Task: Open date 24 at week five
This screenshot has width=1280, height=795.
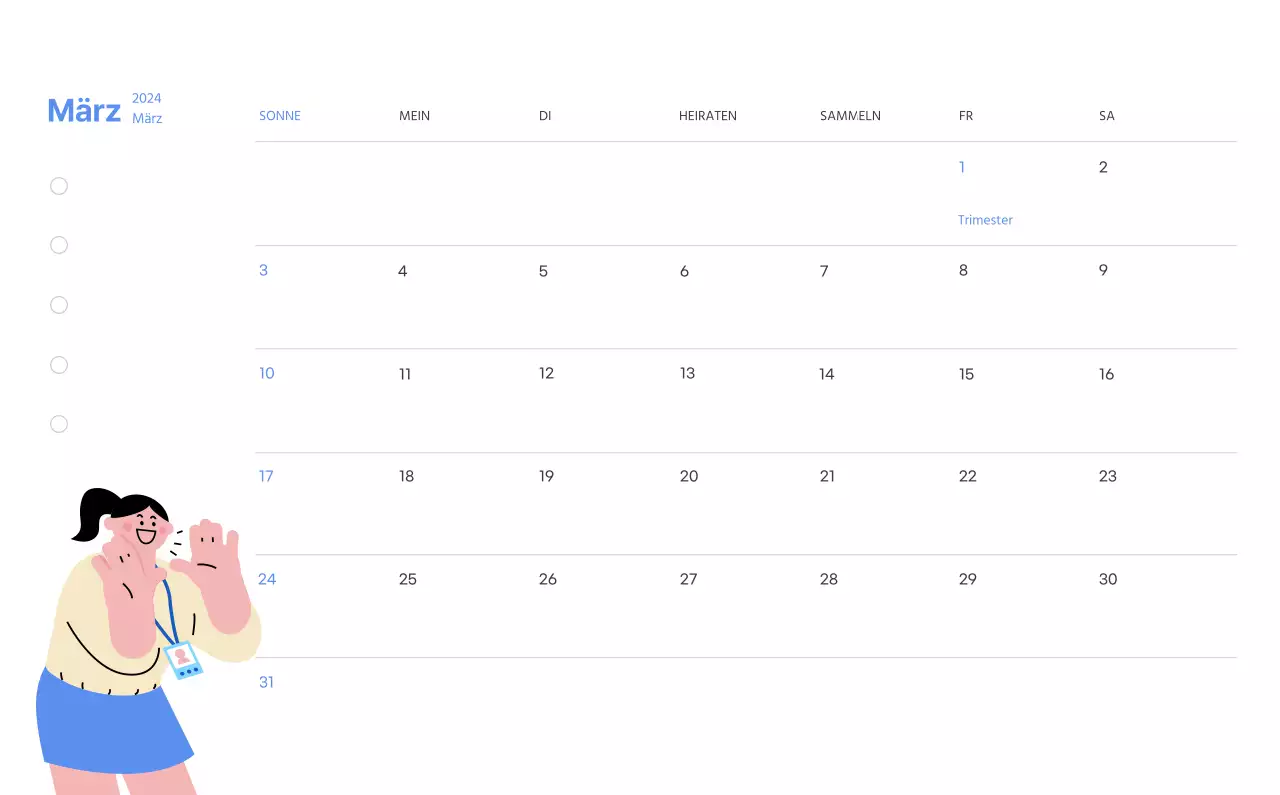Action: [266, 579]
